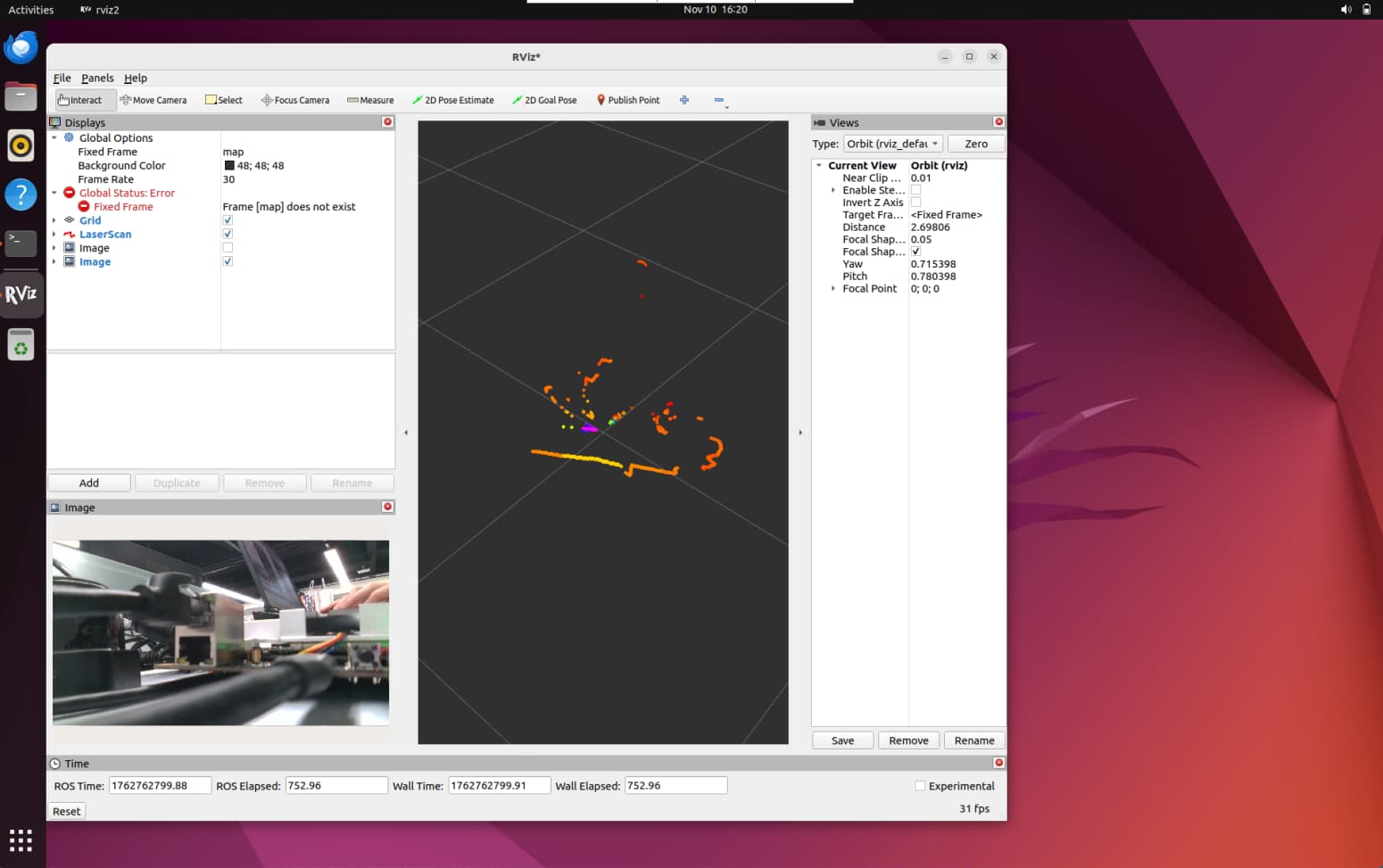Click the ROS Time input field
This screenshot has height=868, width=1383.
pyautogui.click(x=160, y=786)
